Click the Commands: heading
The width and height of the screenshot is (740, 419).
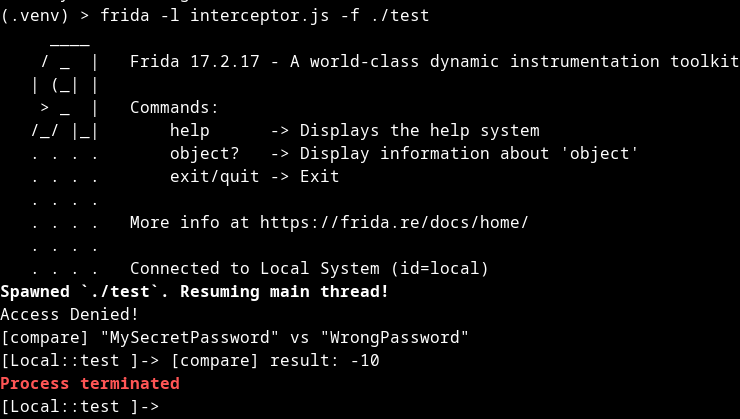[174, 107]
